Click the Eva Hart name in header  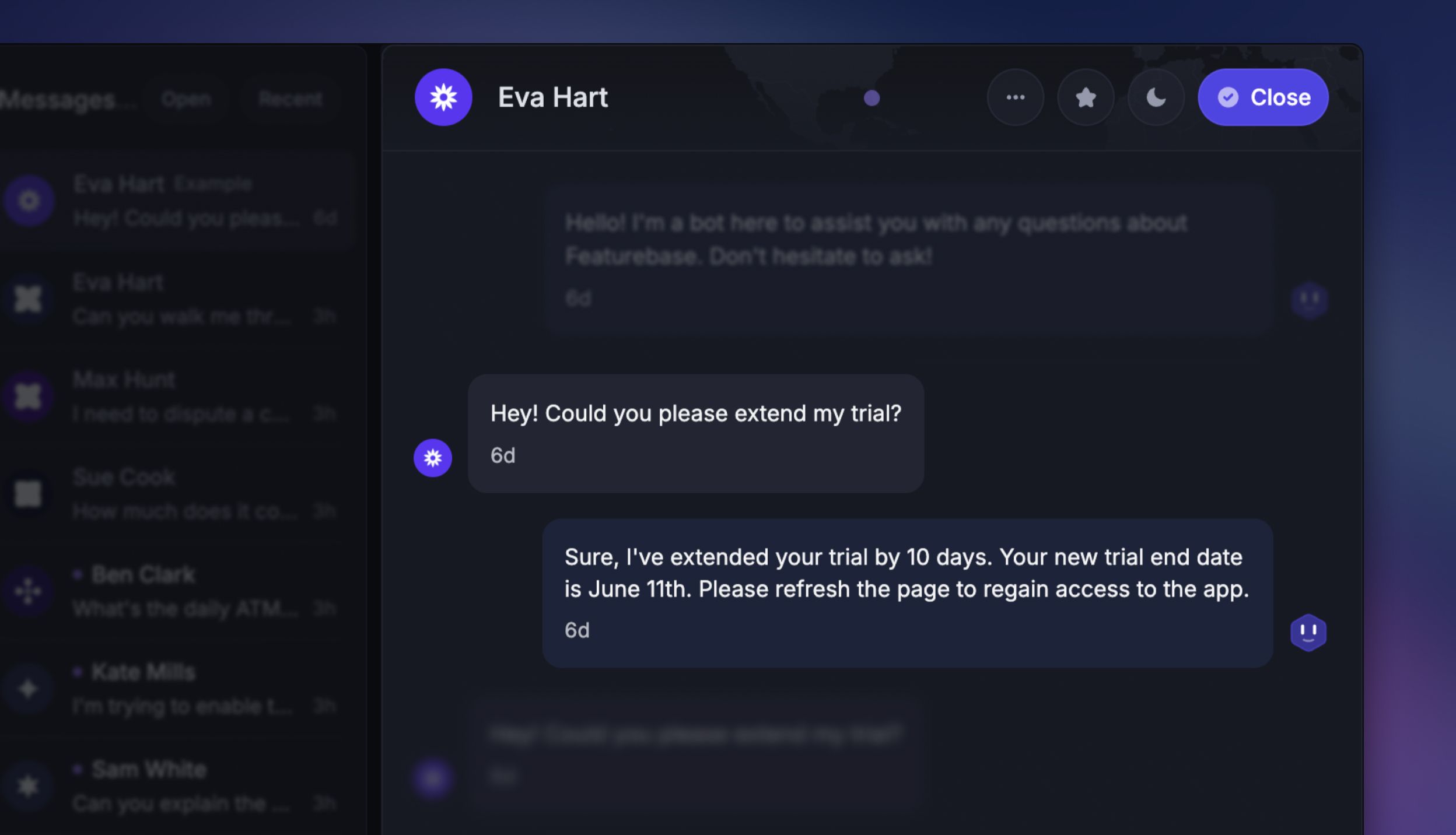pos(552,97)
